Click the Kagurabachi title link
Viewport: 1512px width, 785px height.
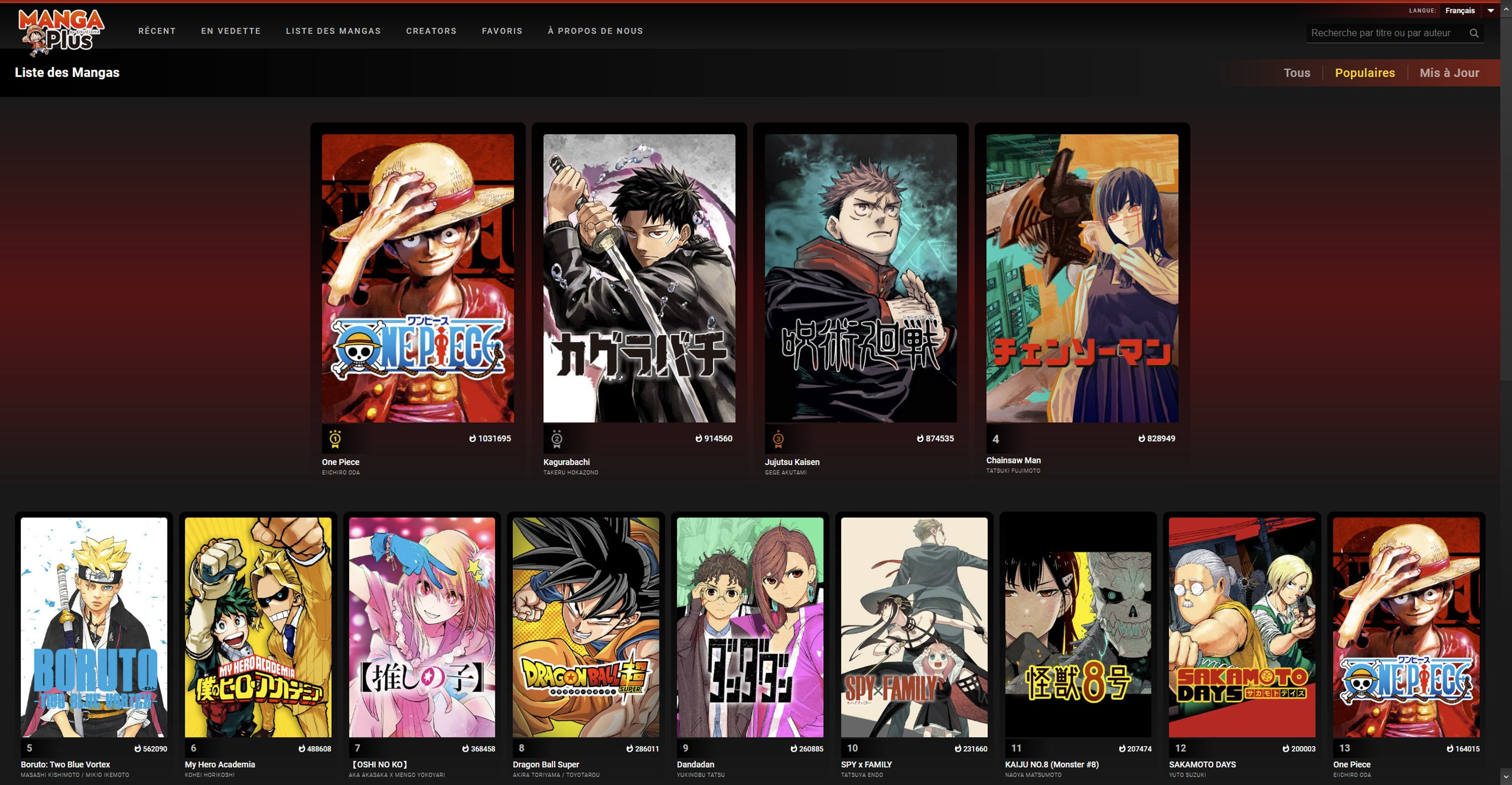pyautogui.click(x=566, y=462)
